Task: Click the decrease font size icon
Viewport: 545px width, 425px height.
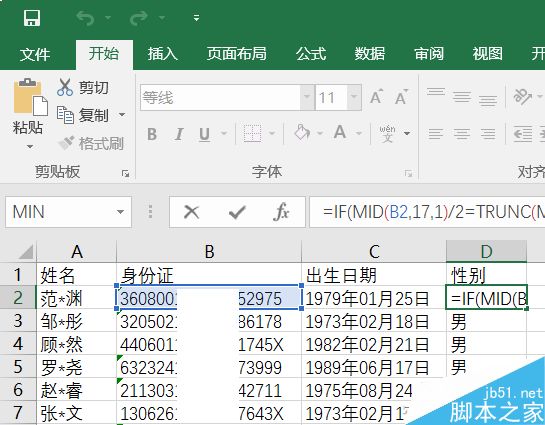Action: (402, 97)
